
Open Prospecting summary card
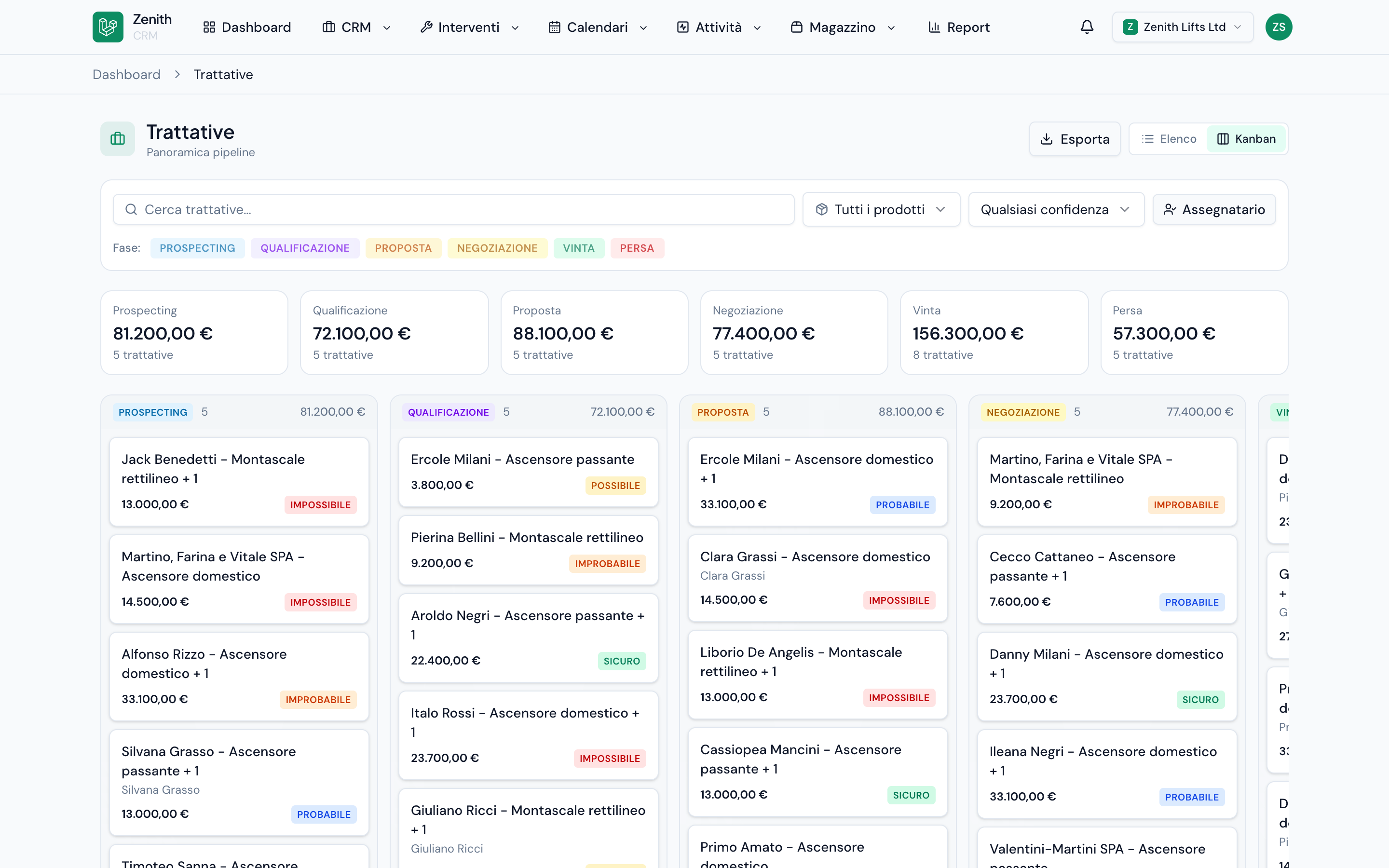click(194, 333)
